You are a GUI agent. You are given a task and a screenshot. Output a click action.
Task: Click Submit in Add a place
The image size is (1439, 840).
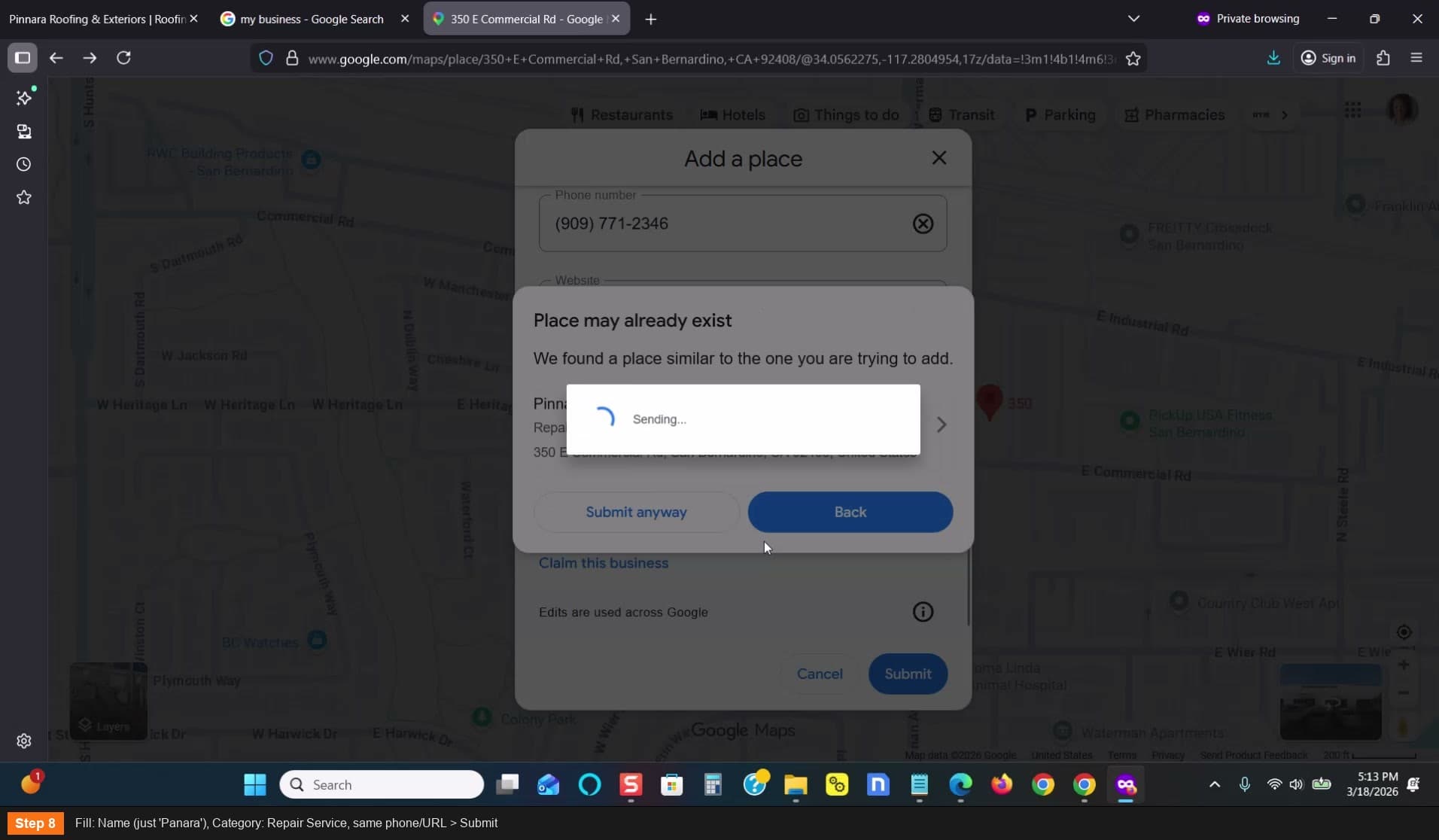pyautogui.click(x=908, y=674)
